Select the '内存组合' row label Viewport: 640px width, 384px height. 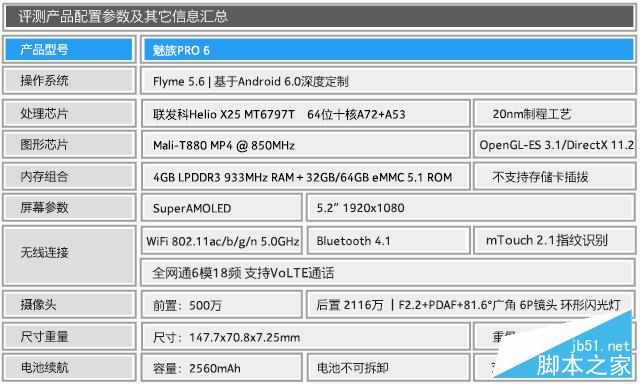pos(69,176)
